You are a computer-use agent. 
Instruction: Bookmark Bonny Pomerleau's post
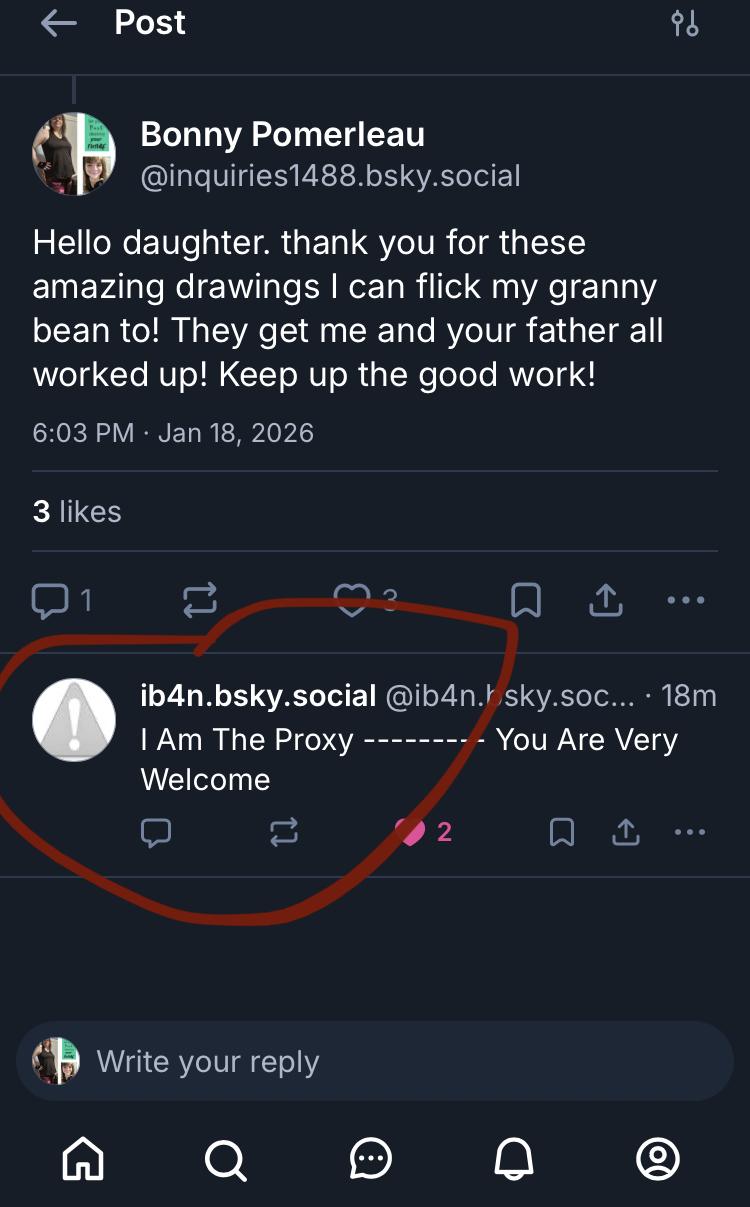click(526, 600)
